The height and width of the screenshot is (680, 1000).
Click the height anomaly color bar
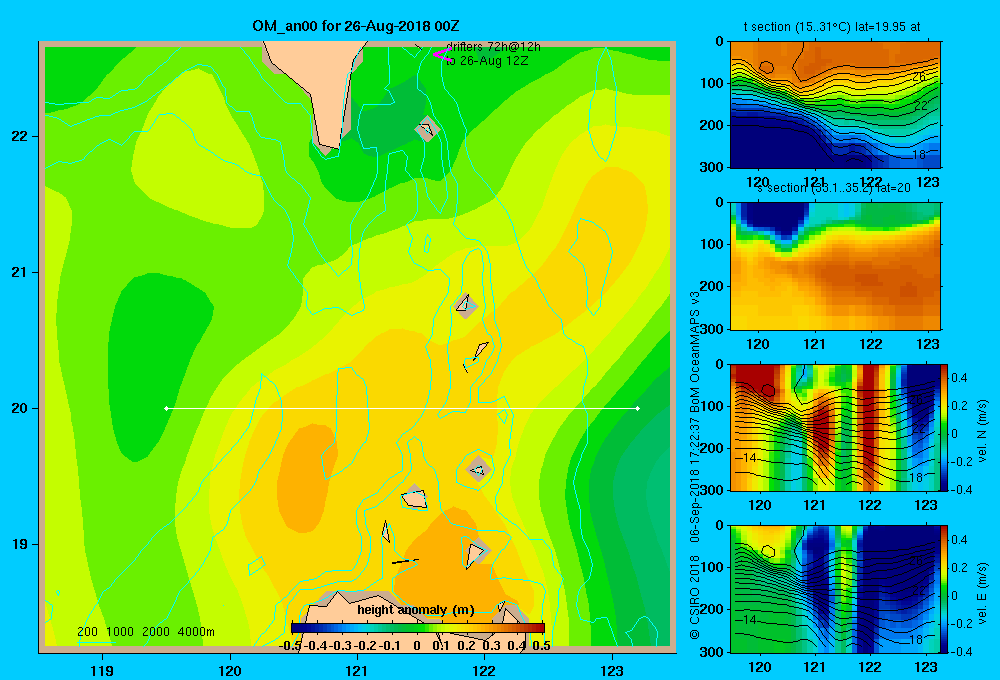(x=418, y=628)
